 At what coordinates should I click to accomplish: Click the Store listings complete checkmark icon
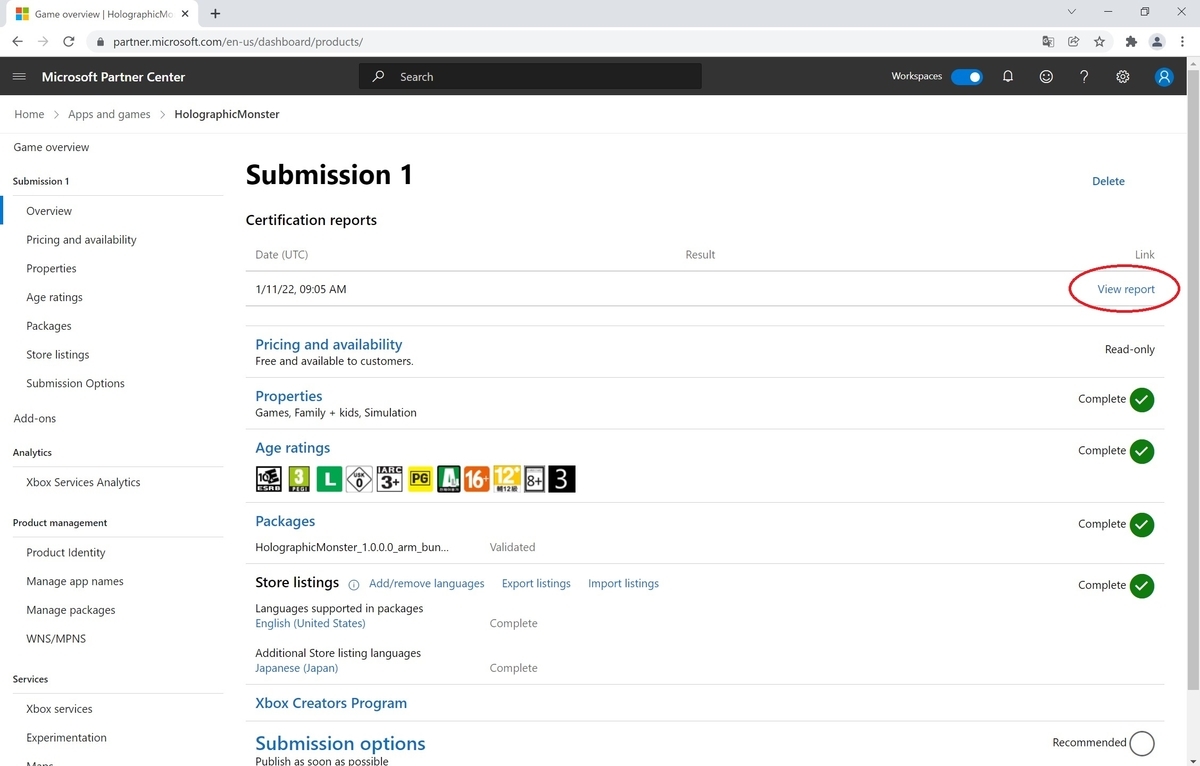coord(1142,585)
